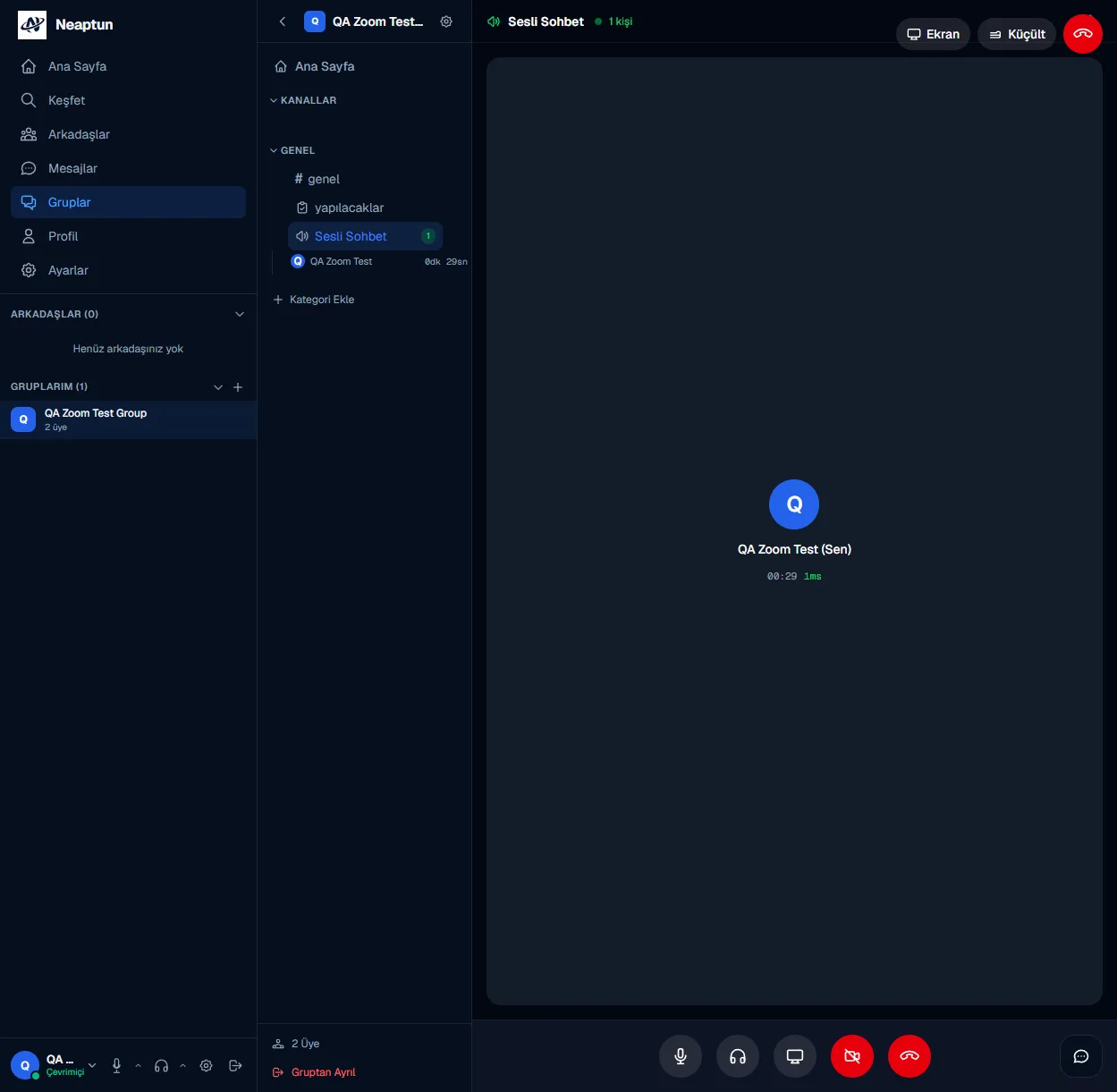Toggle the microphone in the user bar
Viewport: 1117px width, 1092px height.
point(116,1065)
